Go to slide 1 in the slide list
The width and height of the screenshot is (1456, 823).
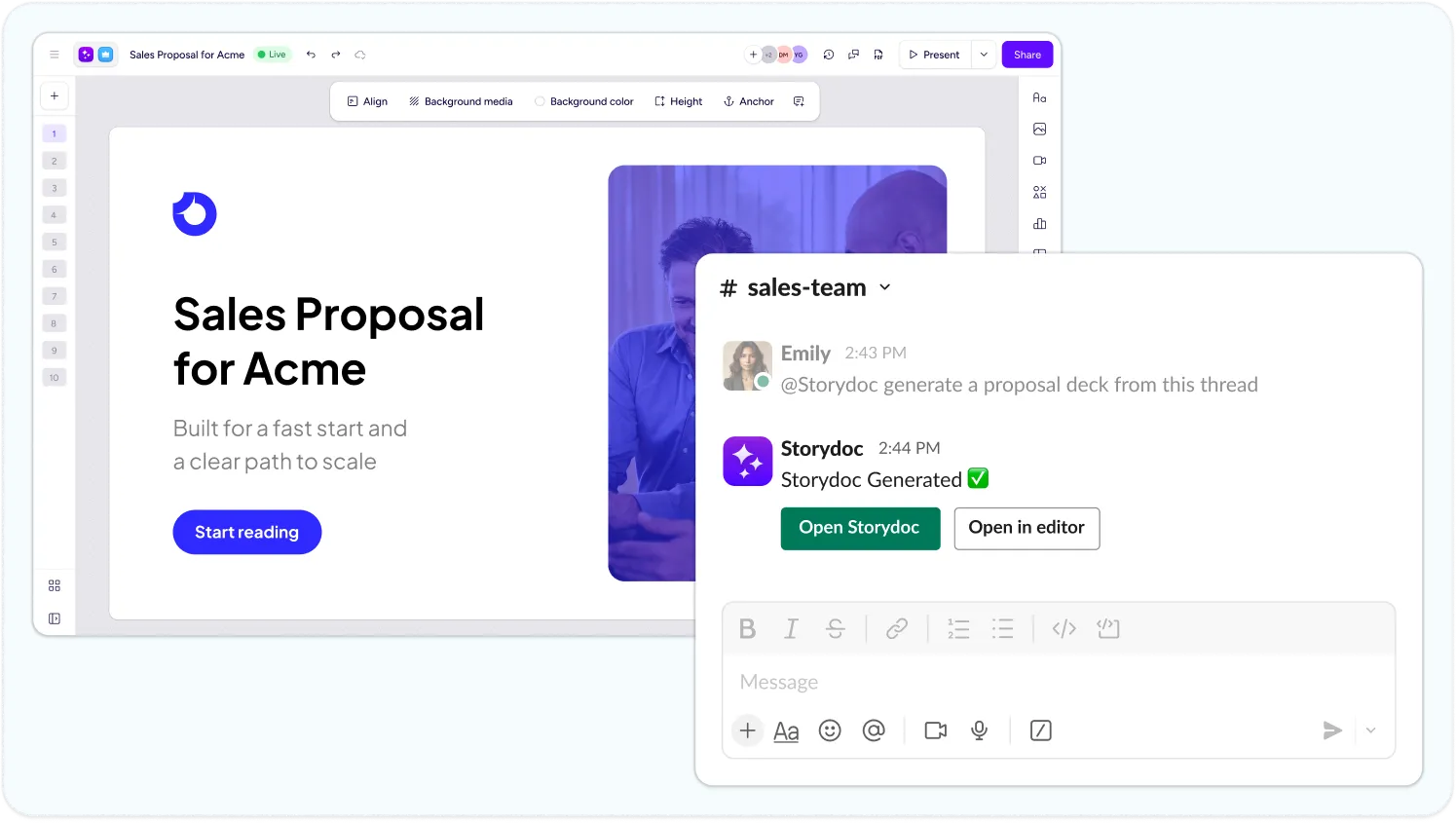click(55, 133)
